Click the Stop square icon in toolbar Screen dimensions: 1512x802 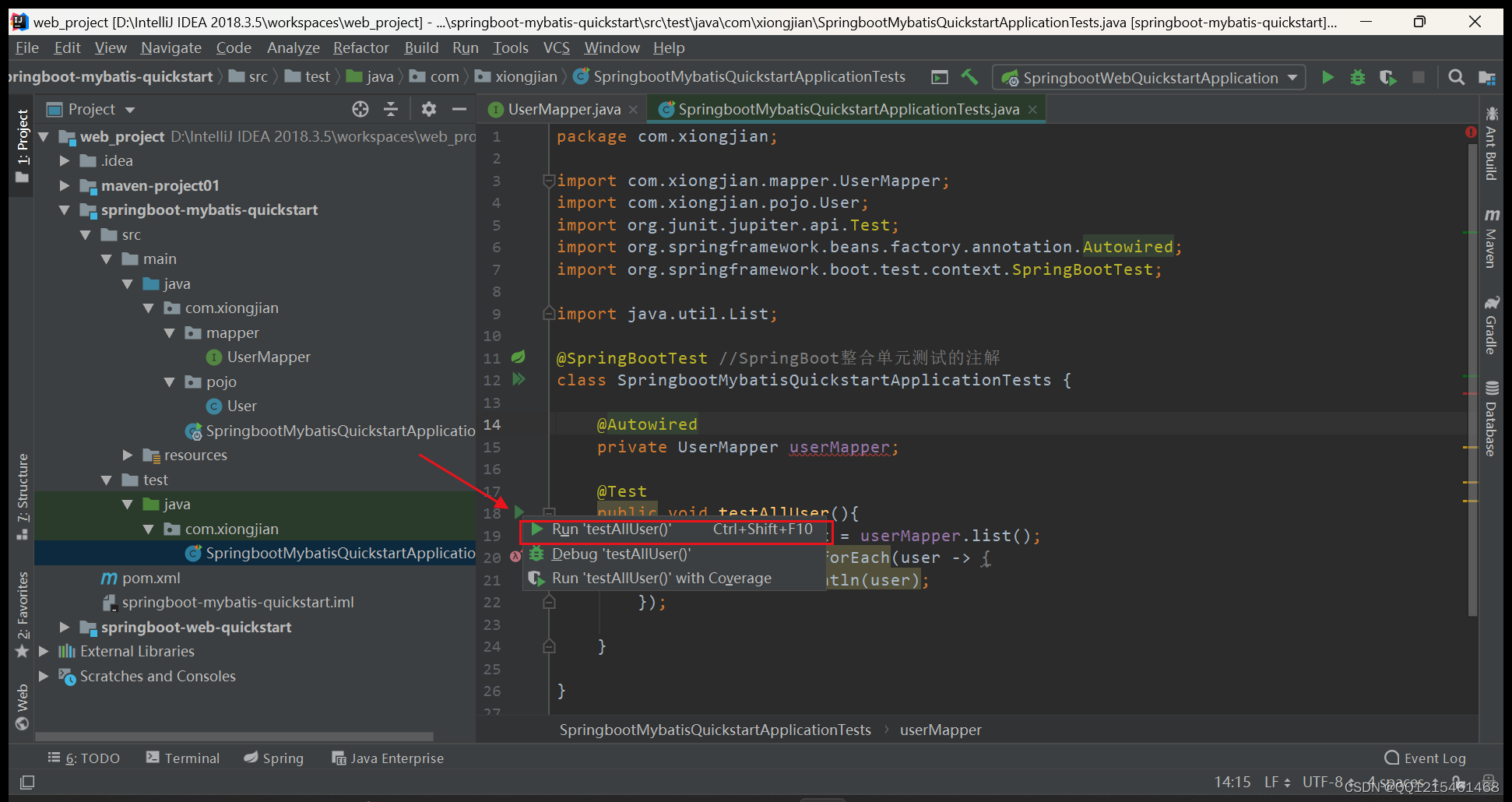click(x=1419, y=77)
